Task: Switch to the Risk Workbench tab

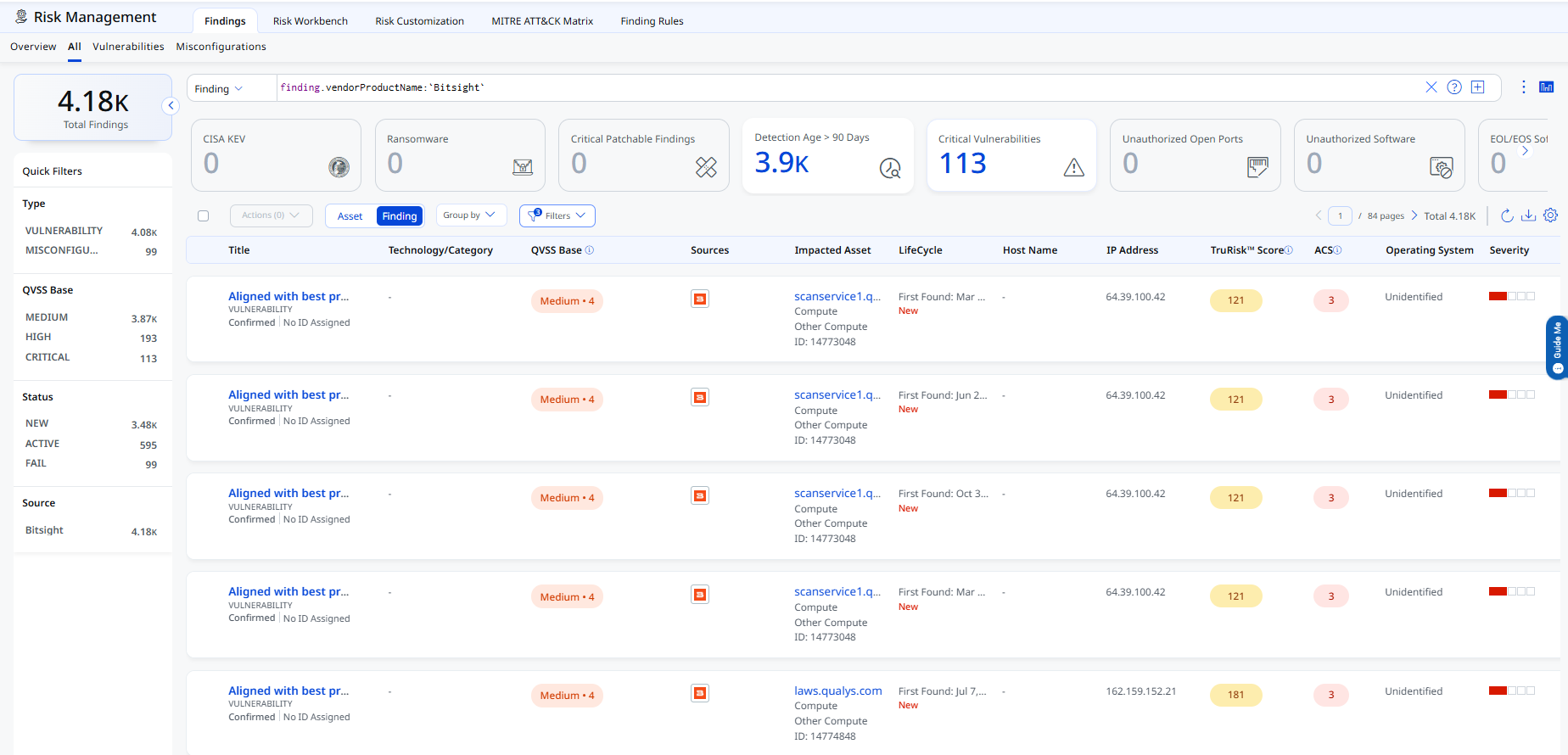Action: [x=311, y=21]
